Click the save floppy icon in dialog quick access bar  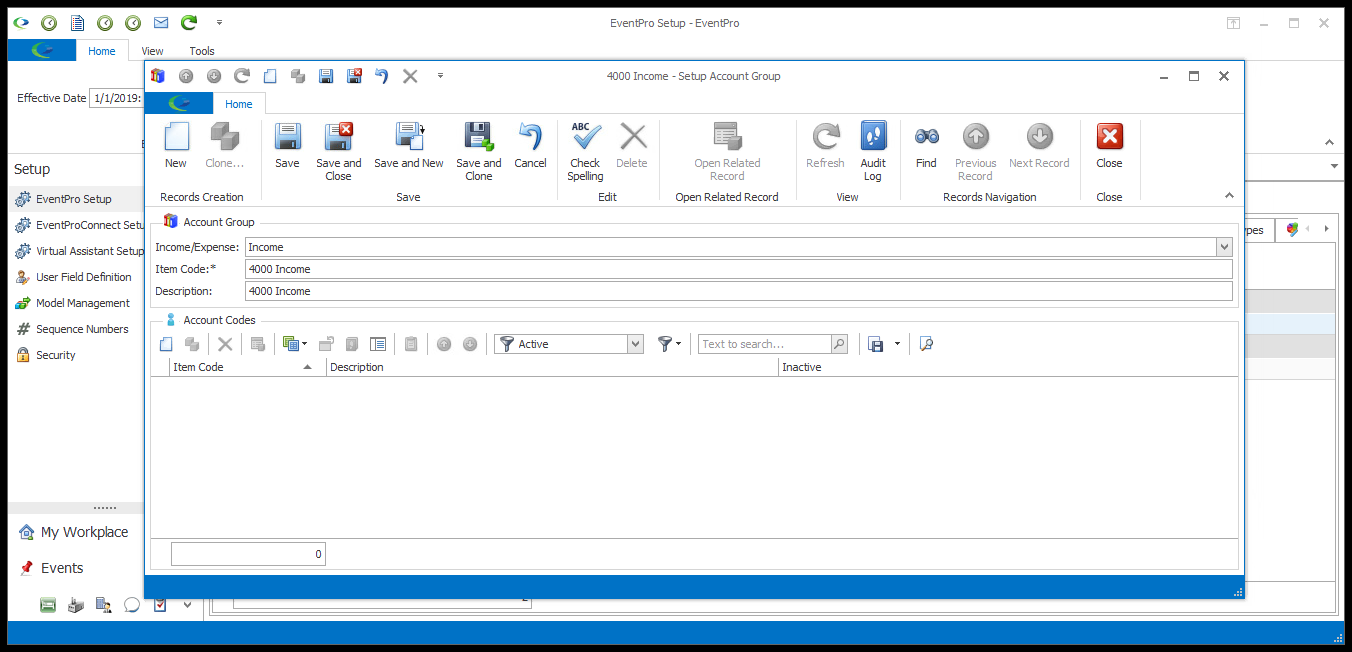[x=326, y=76]
